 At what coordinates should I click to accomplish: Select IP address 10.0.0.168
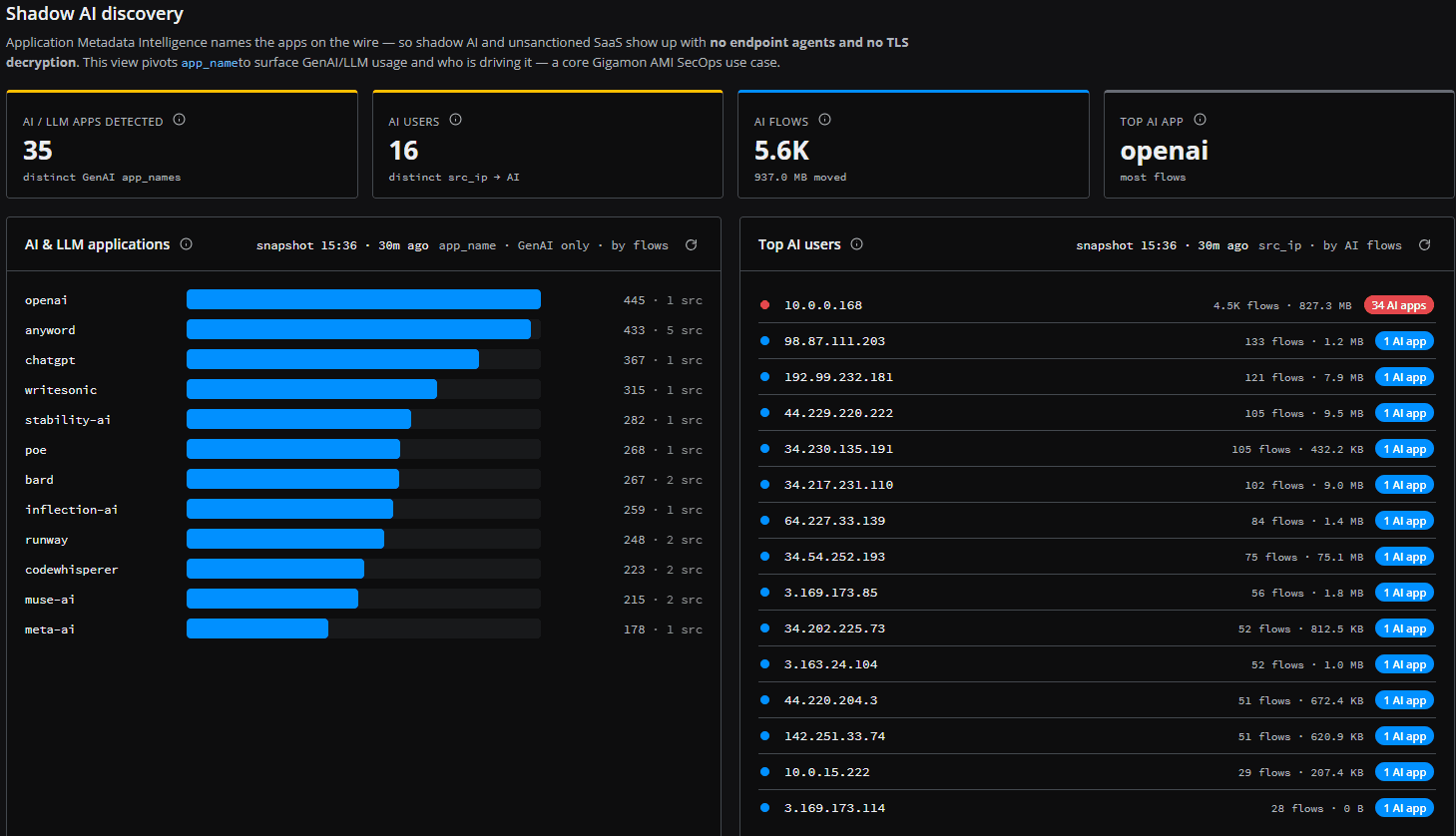823,305
